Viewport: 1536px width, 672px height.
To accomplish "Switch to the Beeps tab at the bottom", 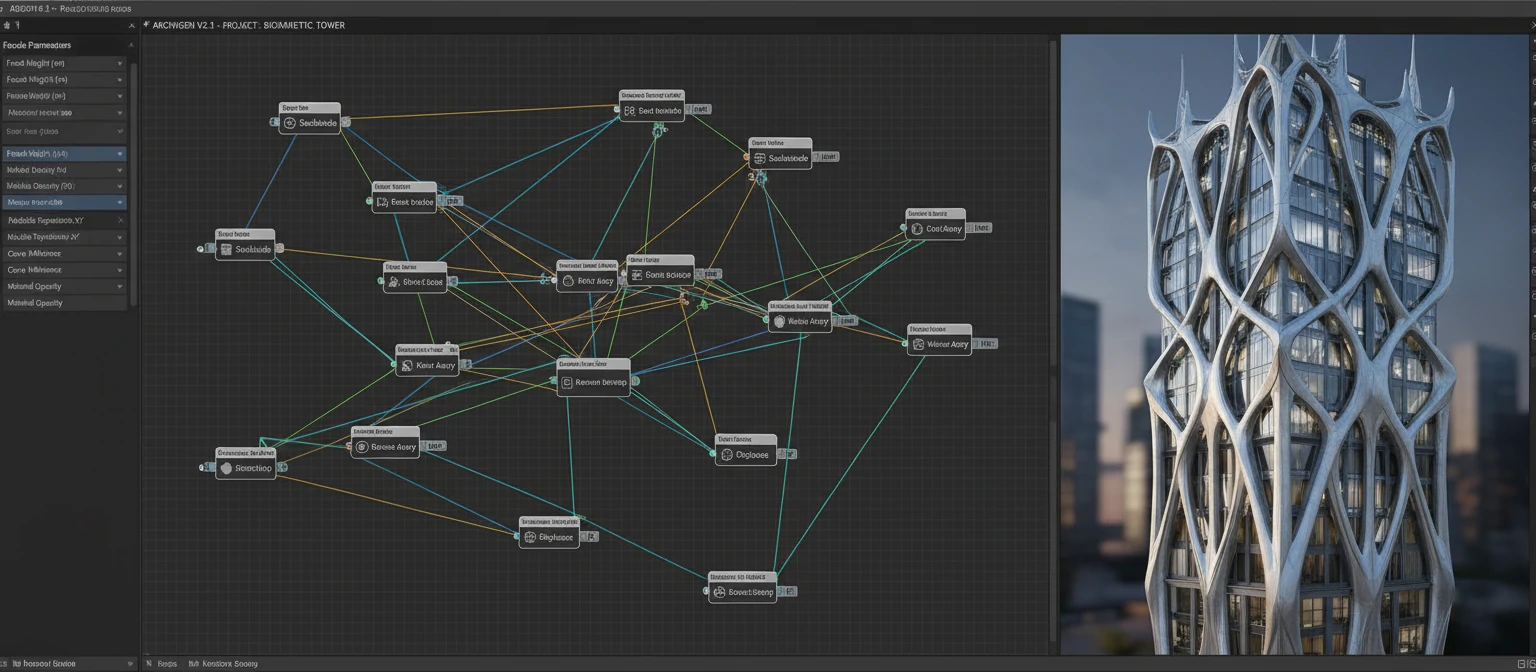I will 167,663.
